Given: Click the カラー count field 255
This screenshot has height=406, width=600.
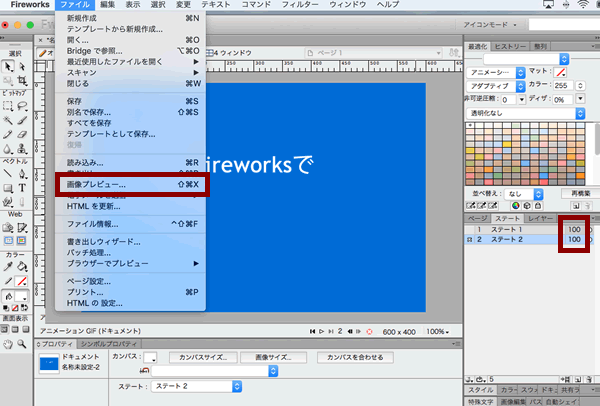Looking at the screenshot, I should [x=563, y=85].
